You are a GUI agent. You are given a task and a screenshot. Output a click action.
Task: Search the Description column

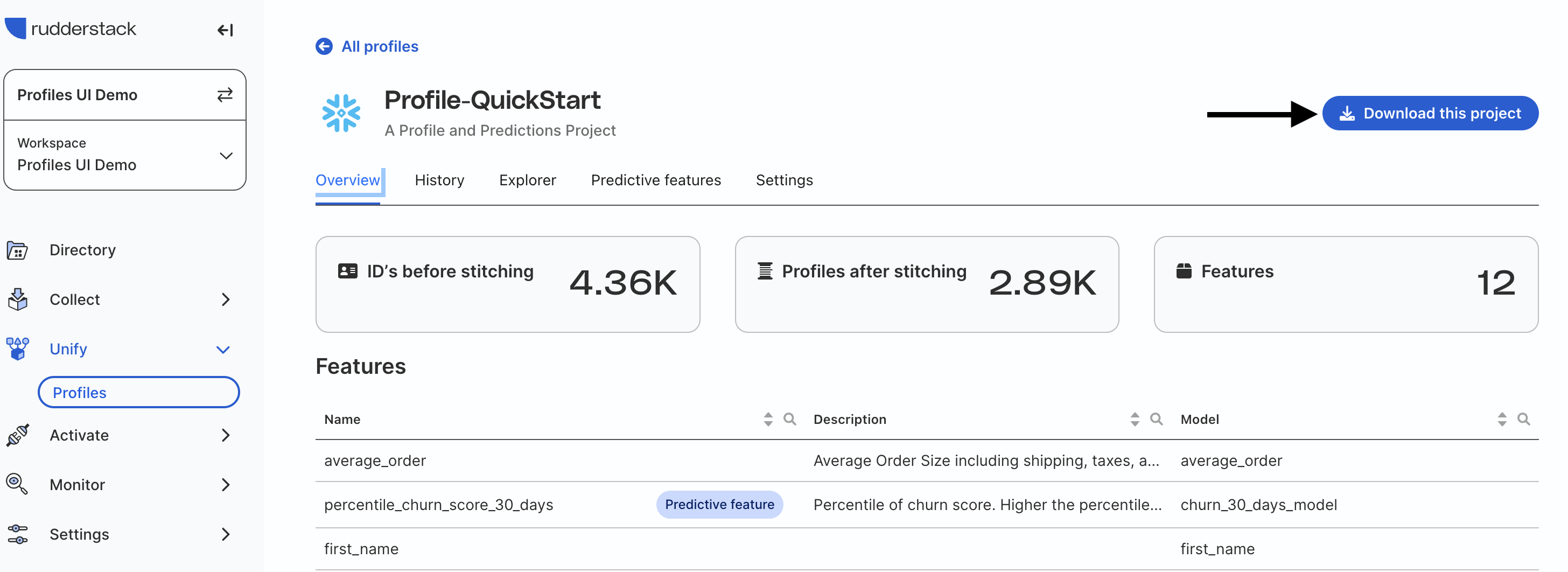[1156, 419]
